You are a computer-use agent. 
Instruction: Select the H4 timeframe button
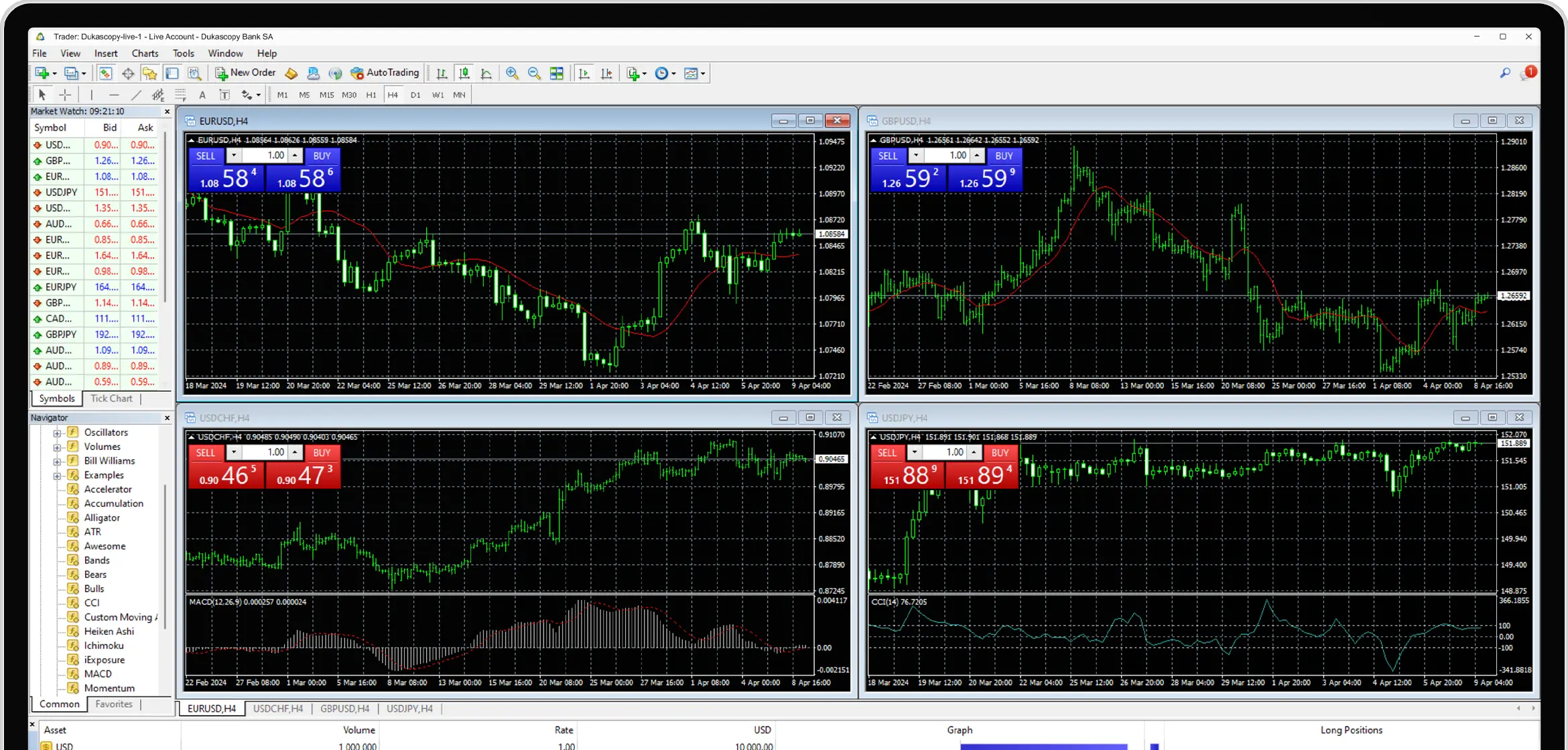[x=393, y=94]
